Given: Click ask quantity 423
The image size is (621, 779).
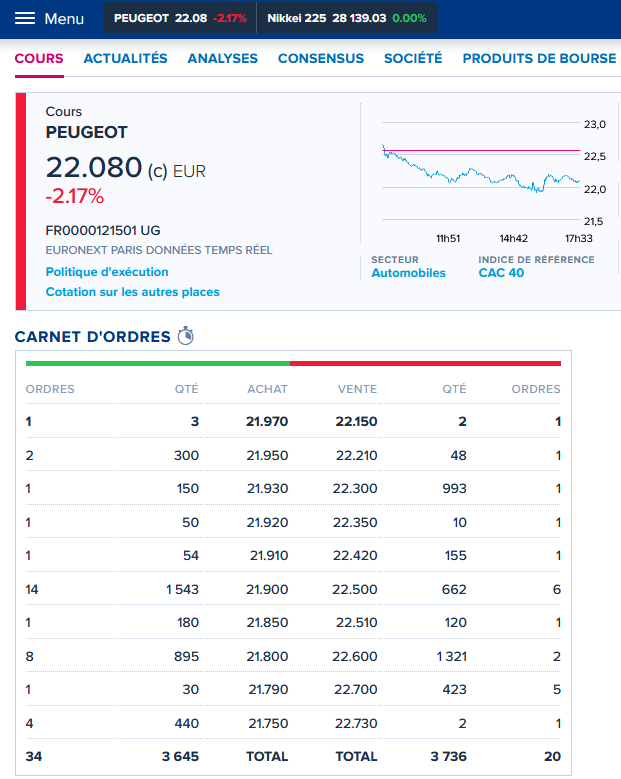Looking at the screenshot, I should point(454,690).
